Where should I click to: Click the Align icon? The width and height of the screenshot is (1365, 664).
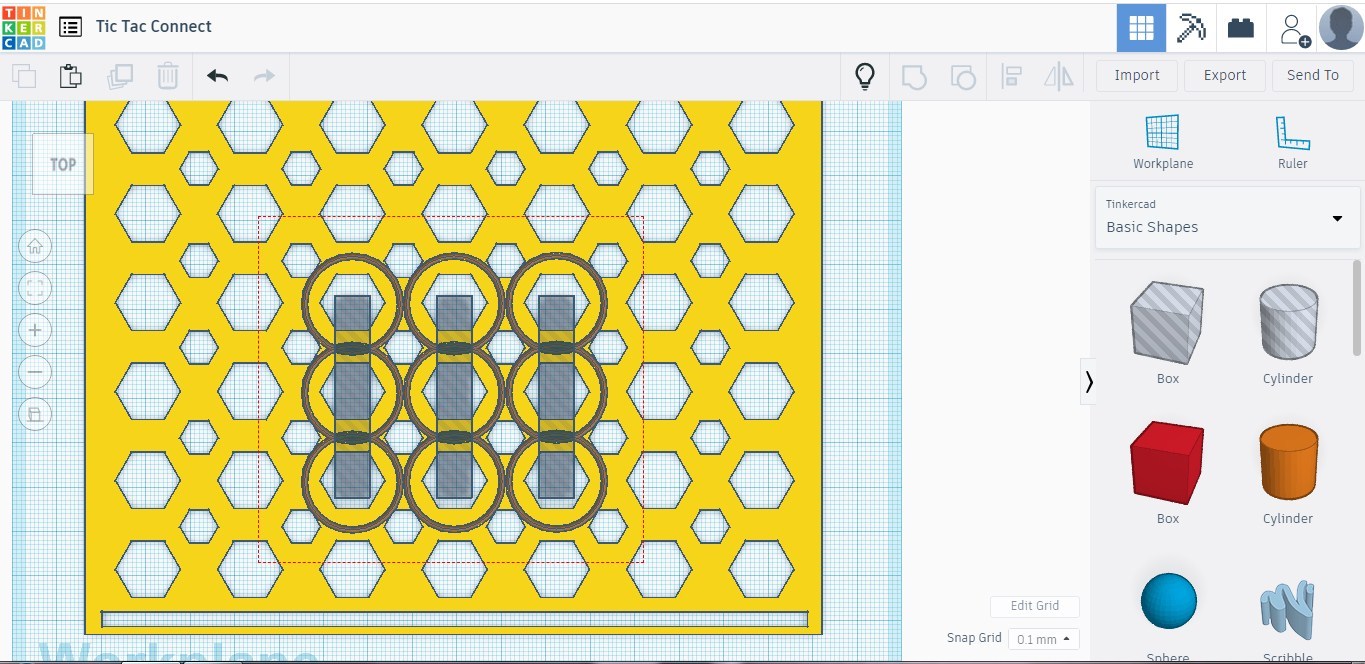coord(1011,76)
